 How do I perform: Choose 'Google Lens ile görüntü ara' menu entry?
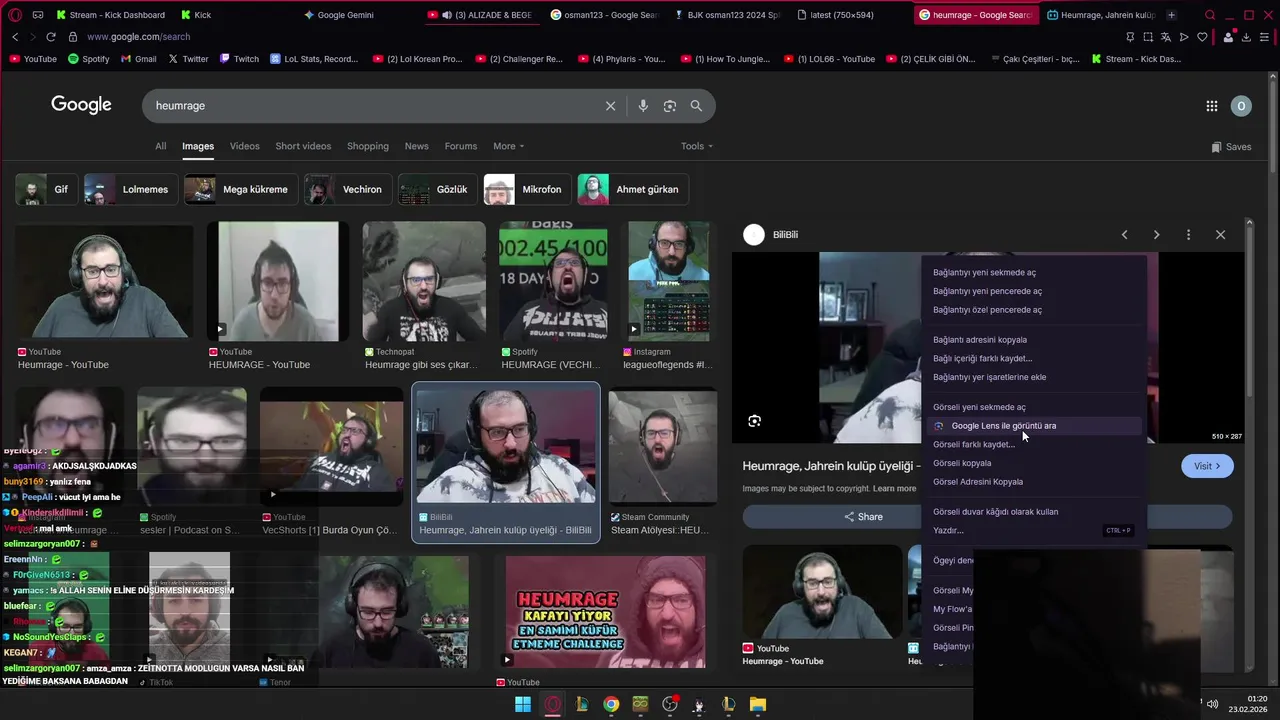pyautogui.click(x=1034, y=426)
